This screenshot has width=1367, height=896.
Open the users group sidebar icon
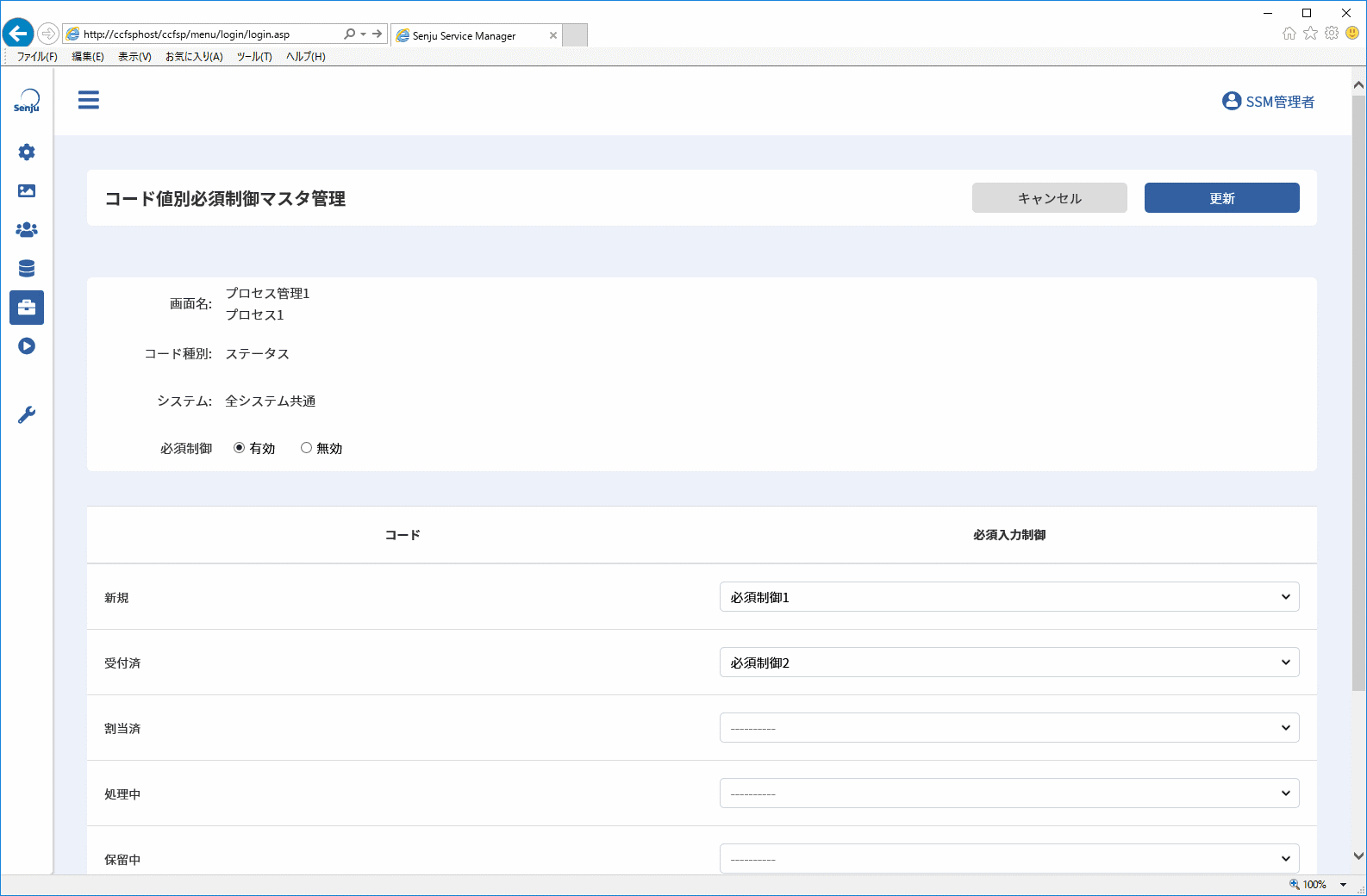tap(27, 230)
